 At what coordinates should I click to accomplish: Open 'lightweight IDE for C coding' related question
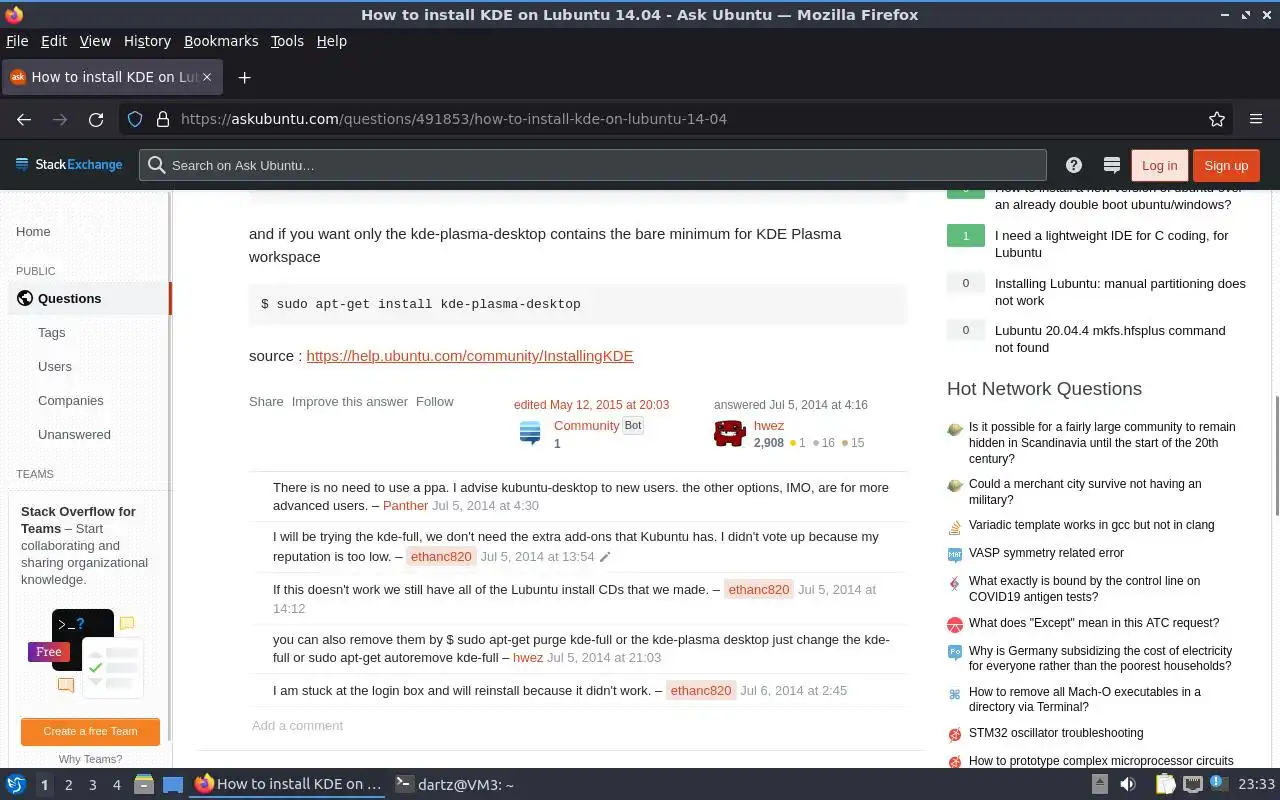coord(1112,244)
